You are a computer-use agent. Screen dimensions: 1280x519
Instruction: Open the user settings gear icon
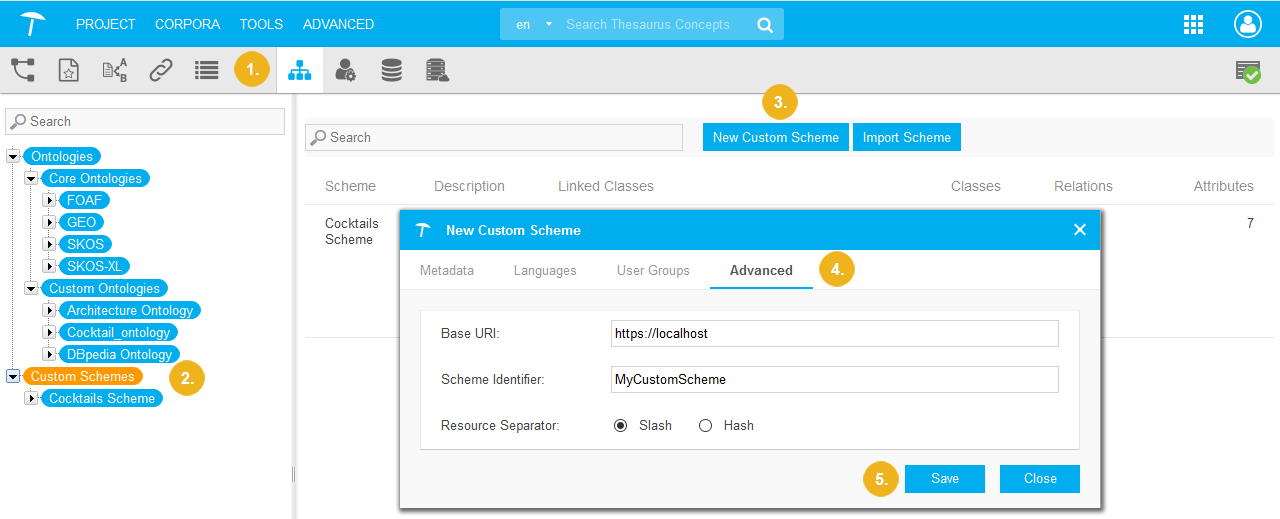(x=345, y=70)
